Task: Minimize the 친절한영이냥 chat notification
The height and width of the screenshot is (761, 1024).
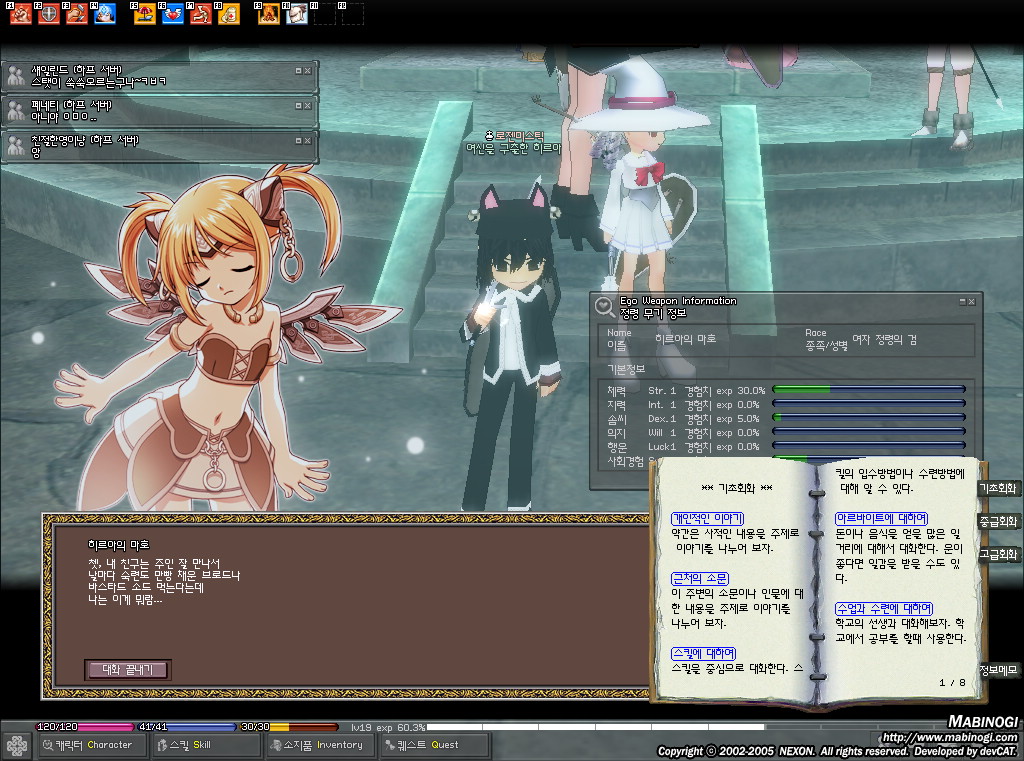Action: click(x=298, y=140)
